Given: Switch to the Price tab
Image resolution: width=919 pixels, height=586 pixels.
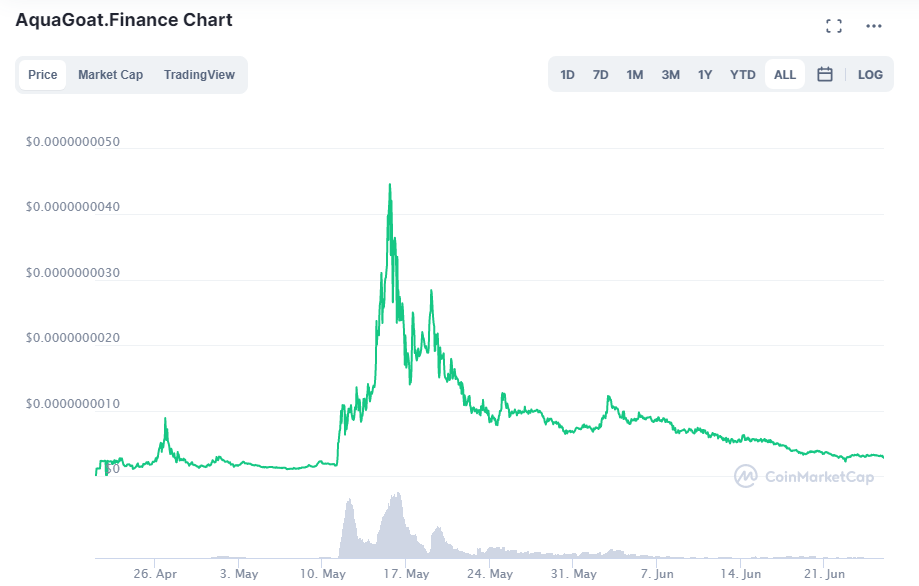Looking at the screenshot, I should pos(43,74).
